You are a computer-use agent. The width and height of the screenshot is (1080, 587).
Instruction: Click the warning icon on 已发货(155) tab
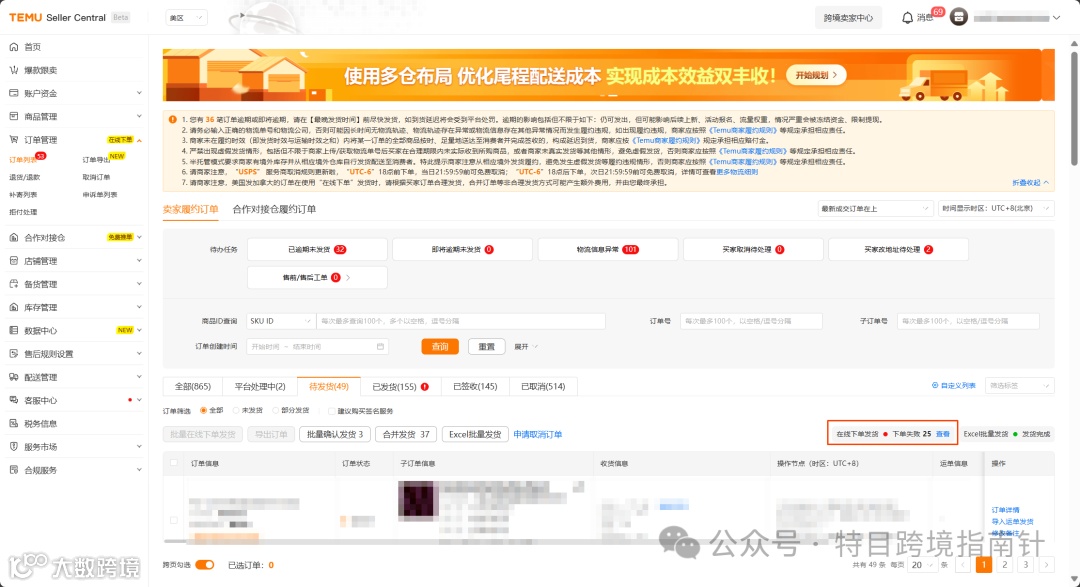coord(425,387)
